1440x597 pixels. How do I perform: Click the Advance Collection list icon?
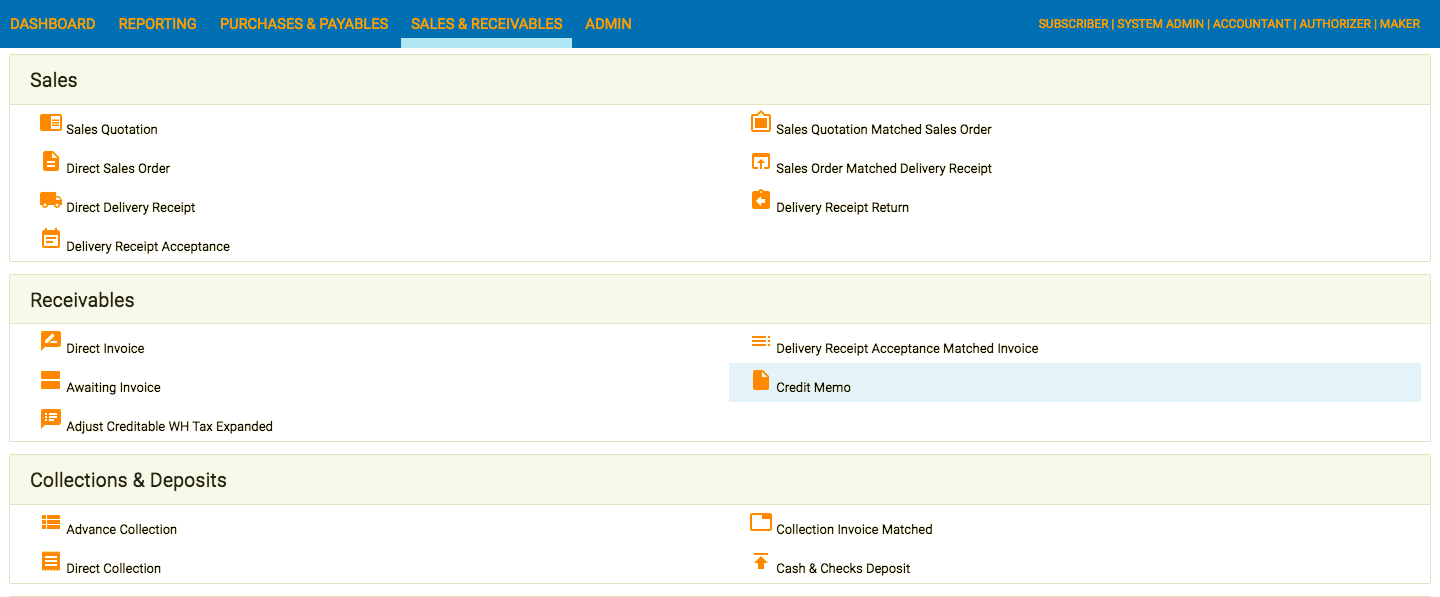(51, 522)
